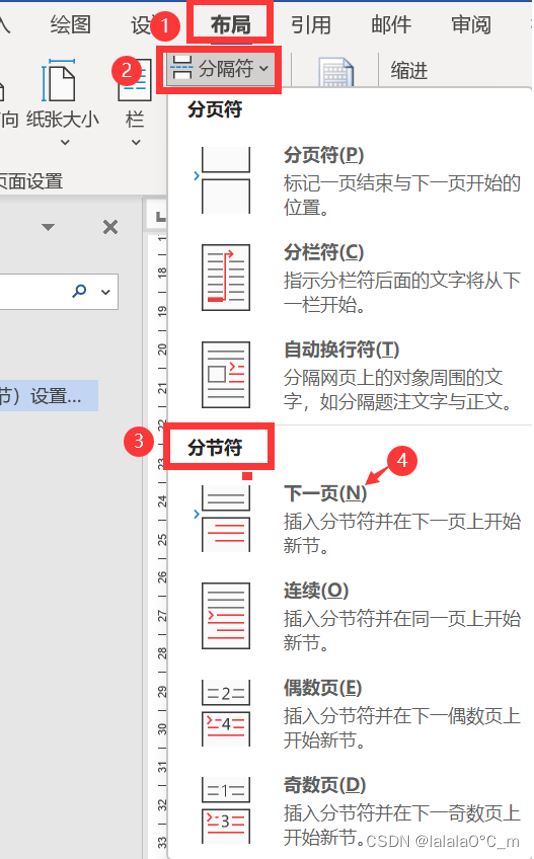Click the 奇数页 odd page icon
534x859 pixels.
(226, 811)
